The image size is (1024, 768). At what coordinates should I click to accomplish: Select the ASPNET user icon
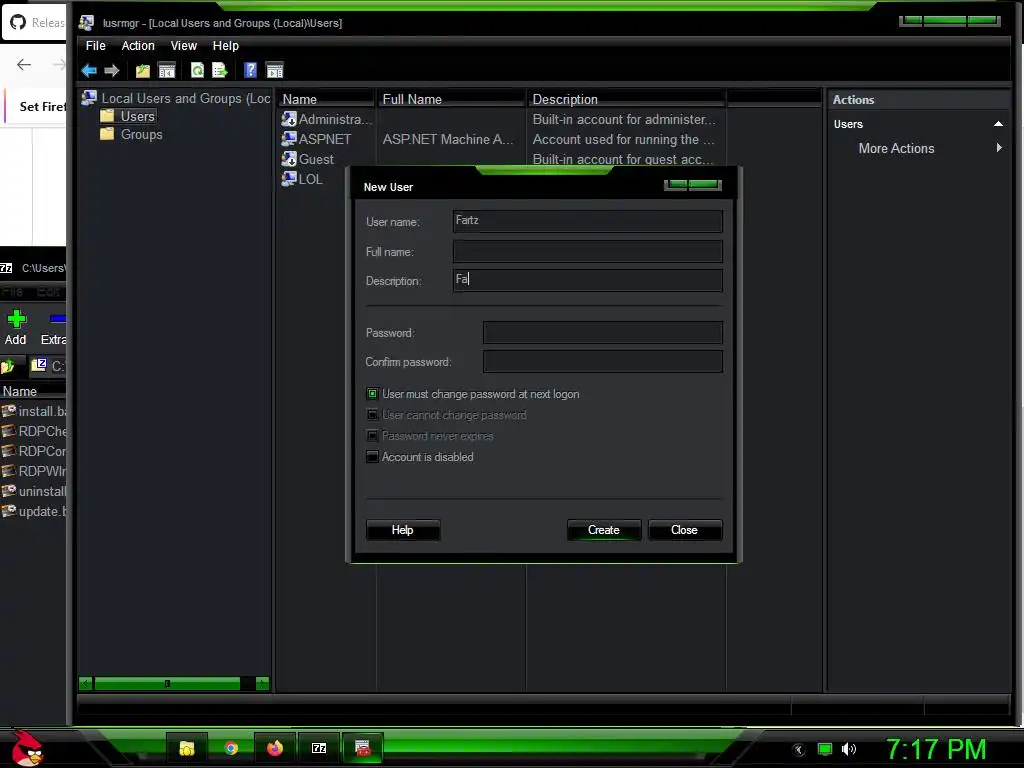click(289, 138)
